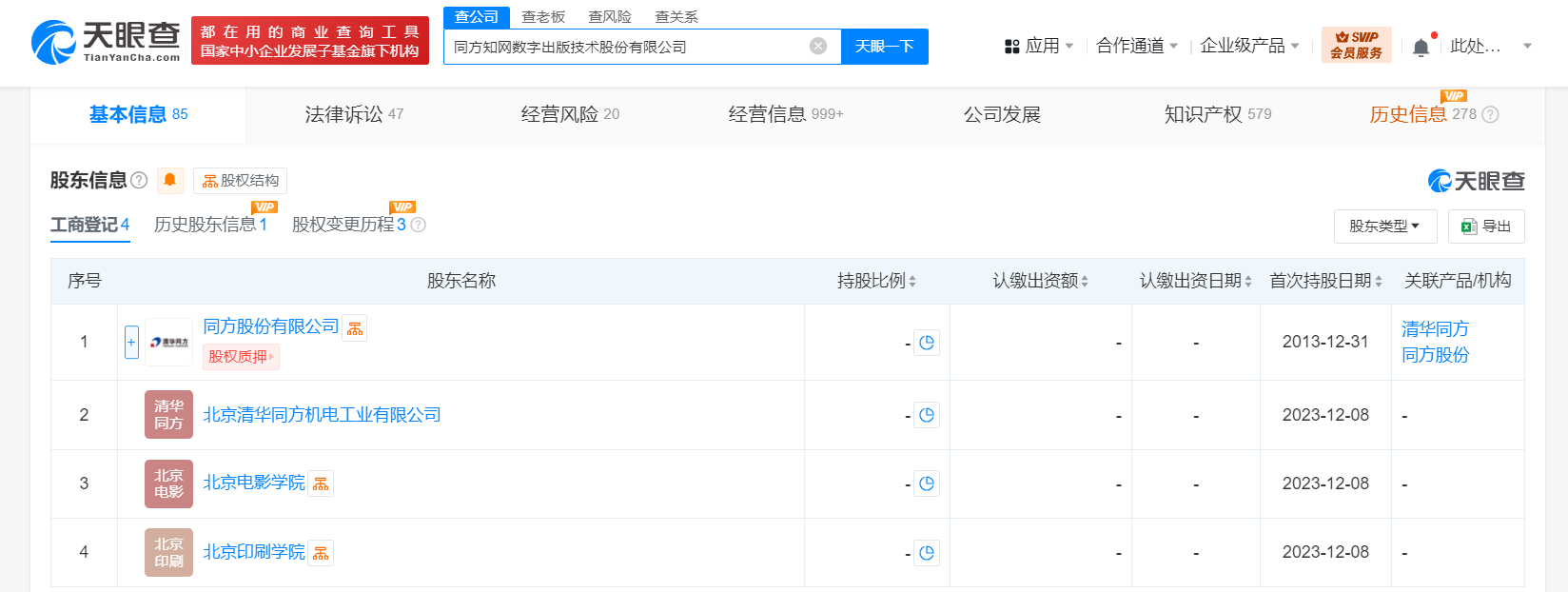The width and height of the screenshot is (1568, 592).
Task: Open the 企业级产品 dropdown menu
Action: tap(1249, 46)
